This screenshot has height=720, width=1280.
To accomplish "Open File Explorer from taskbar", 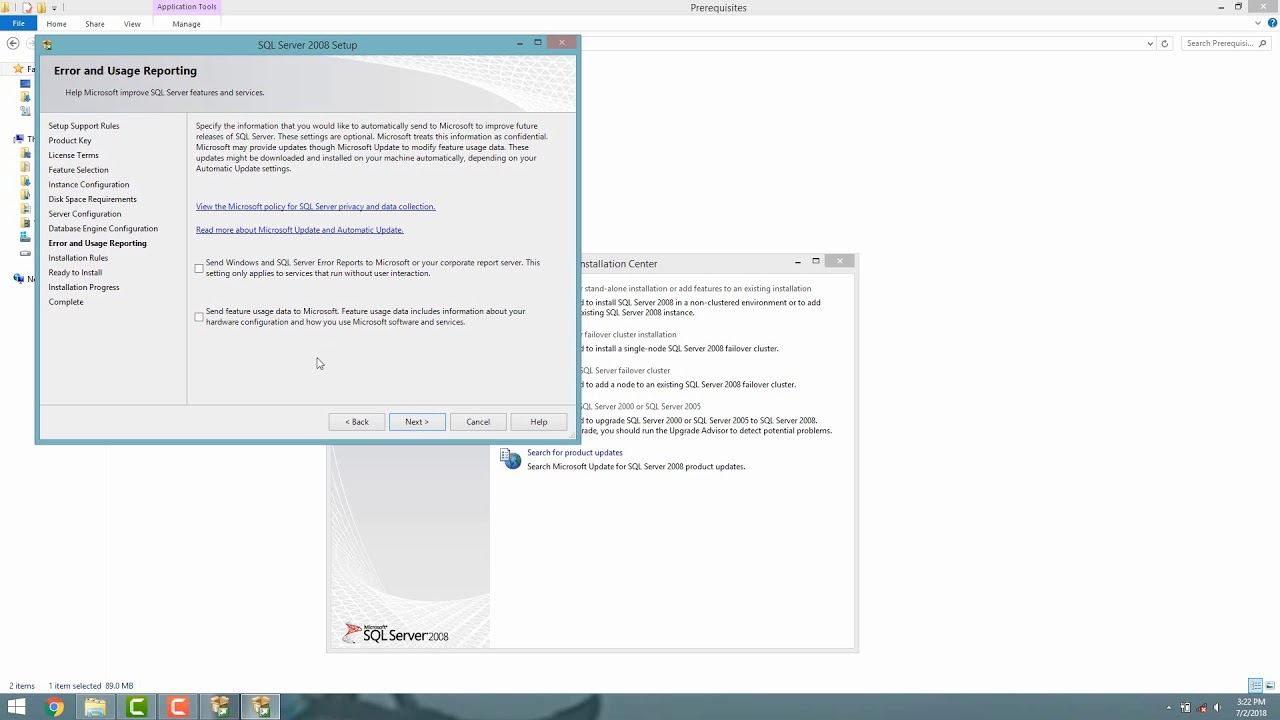I will tap(95, 708).
